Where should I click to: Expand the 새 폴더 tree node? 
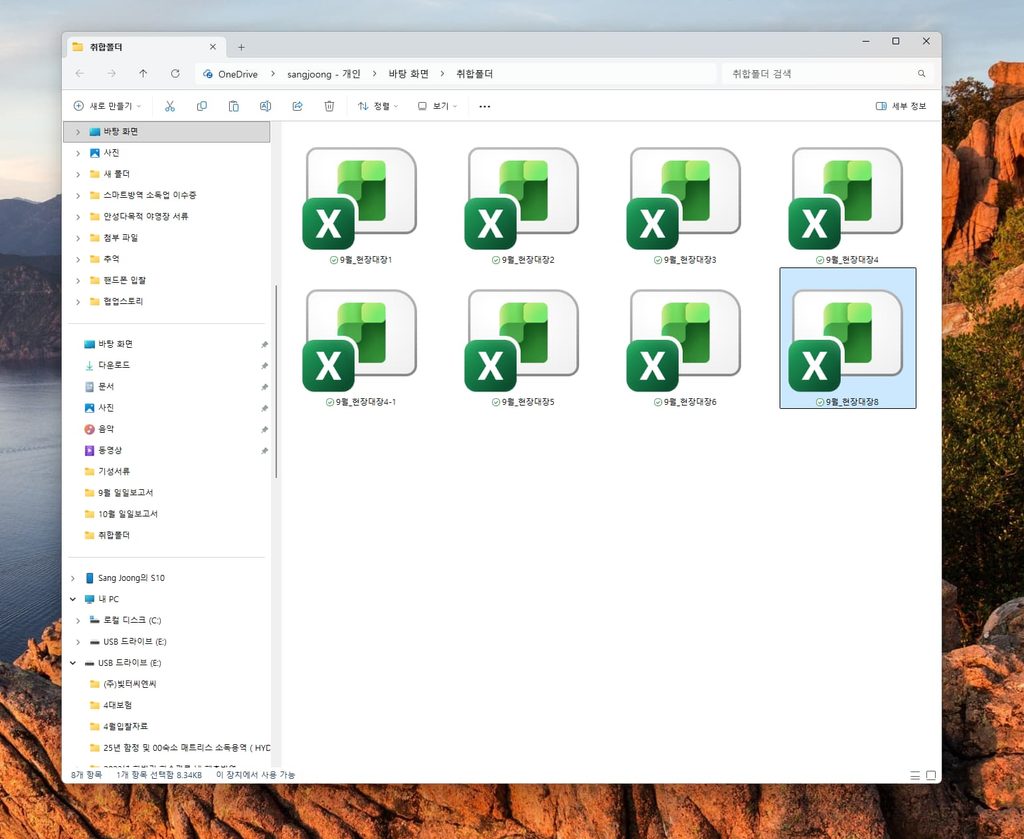[78, 174]
